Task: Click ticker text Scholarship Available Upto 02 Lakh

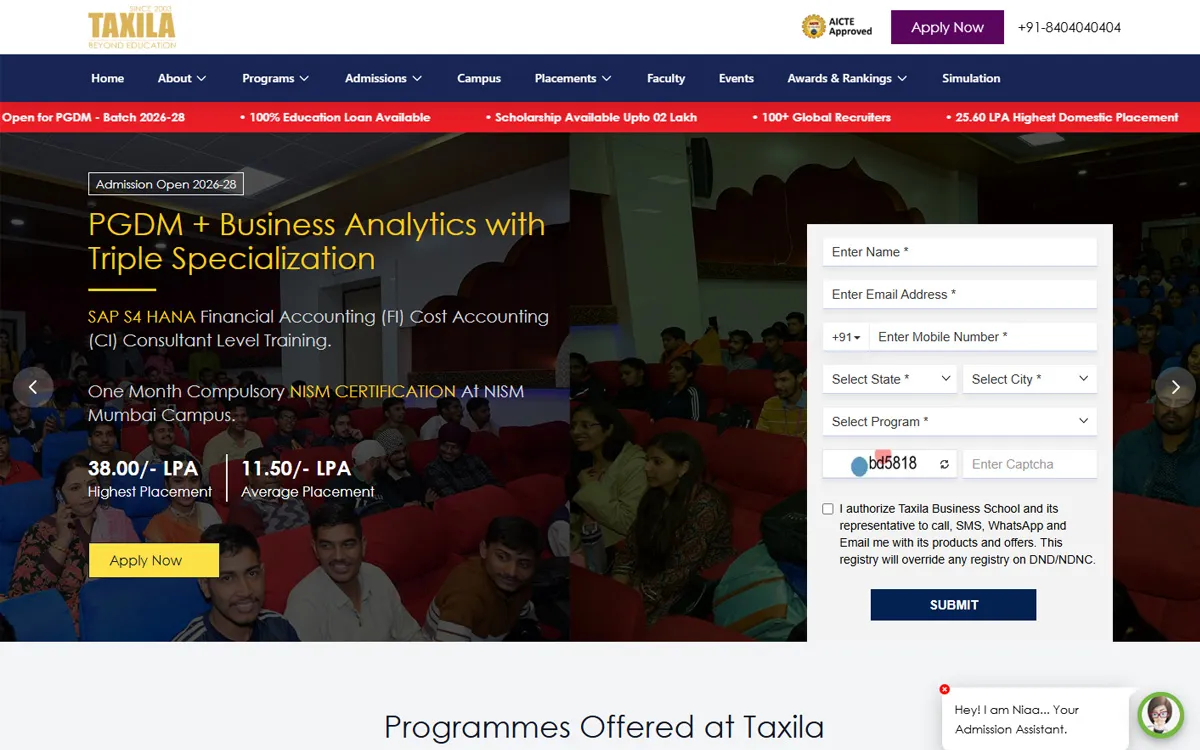Action: (591, 117)
